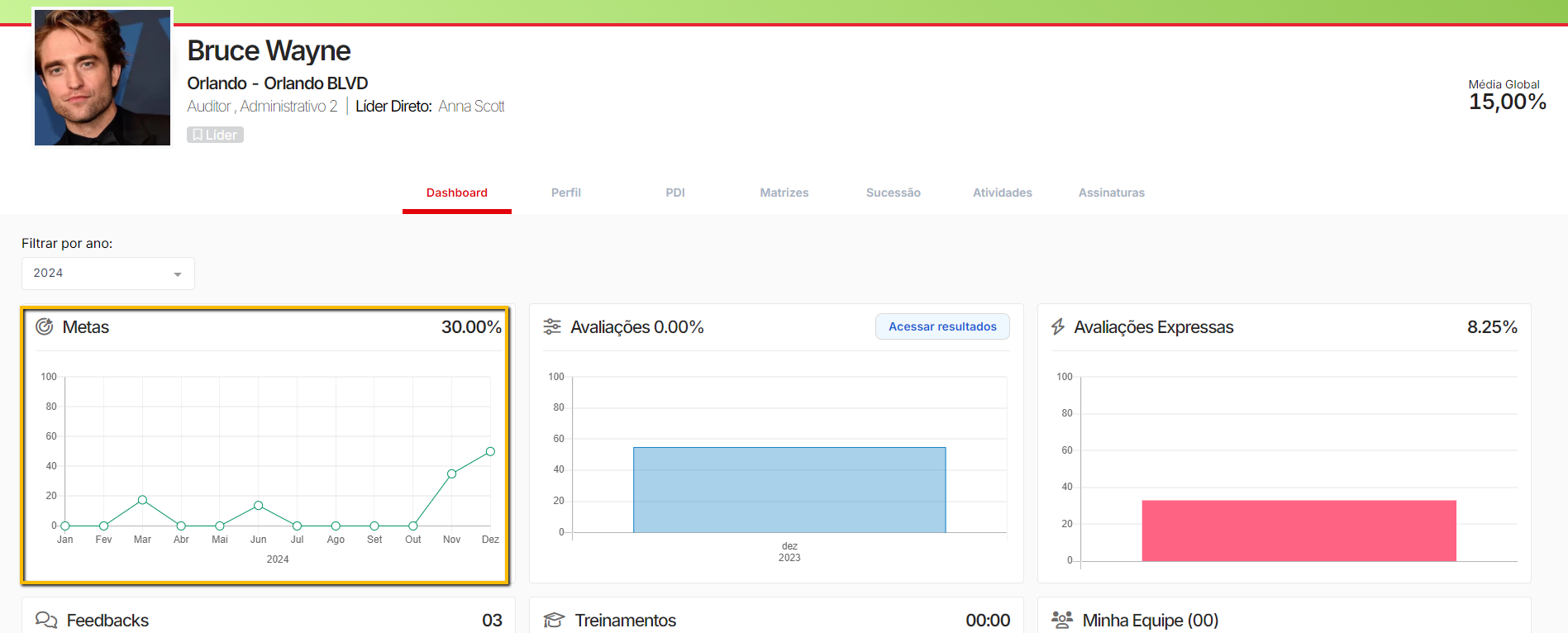Click the Metas 30.00% value
This screenshot has height=633, width=1568.
[471, 327]
